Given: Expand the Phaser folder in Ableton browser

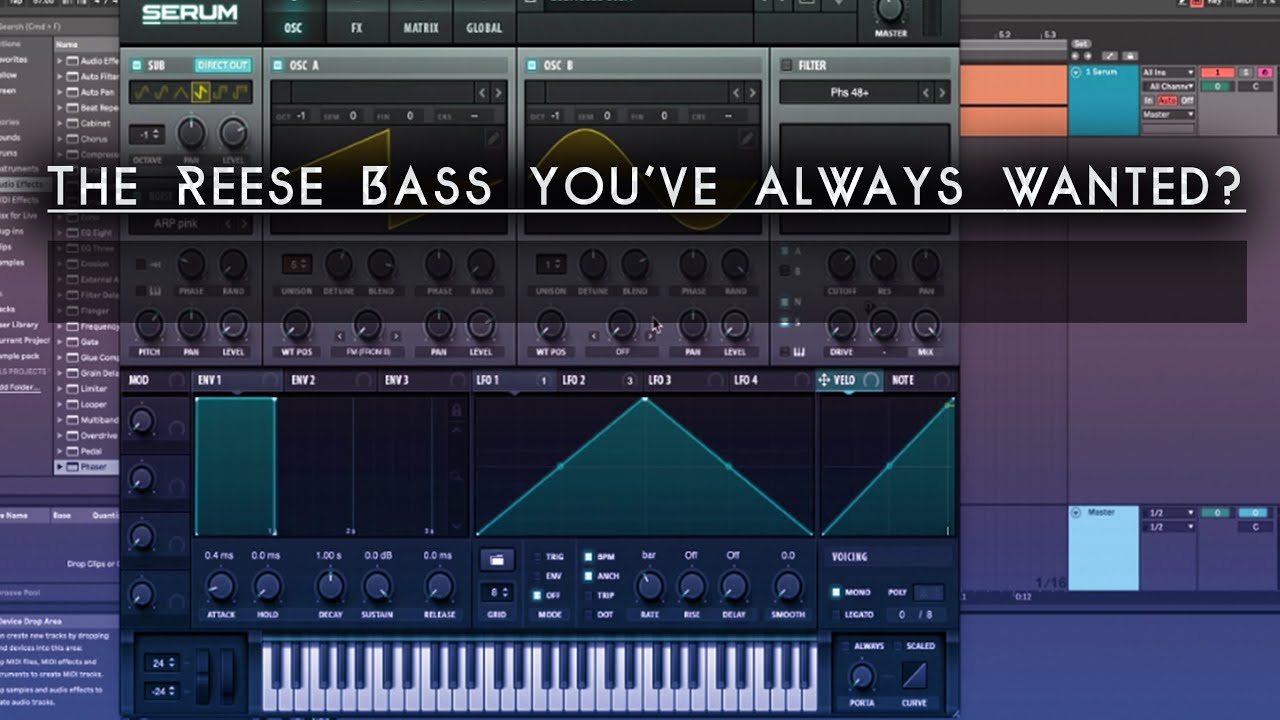Looking at the screenshot, I should click(60, 467).
